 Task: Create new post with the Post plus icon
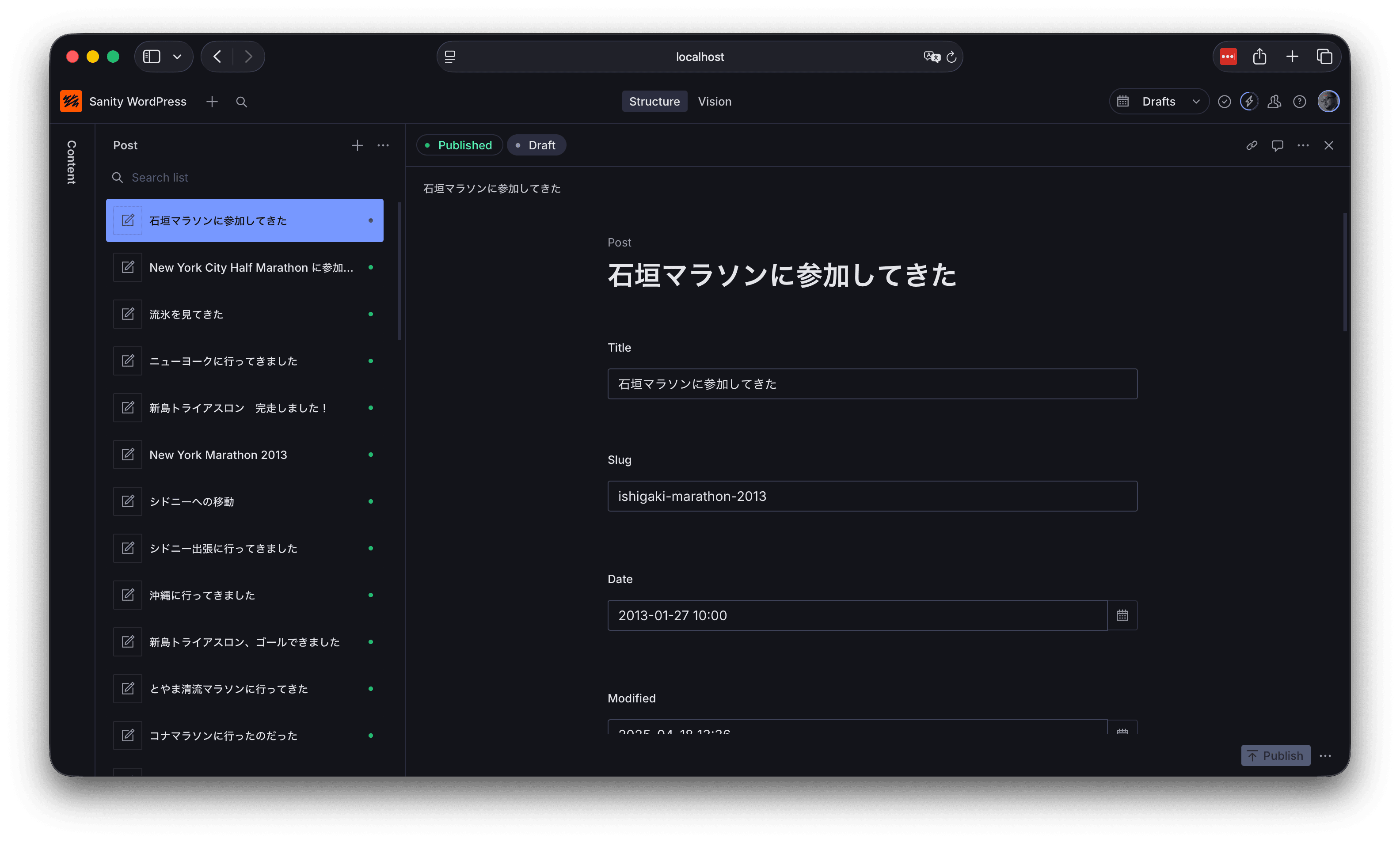pos(357,145)
